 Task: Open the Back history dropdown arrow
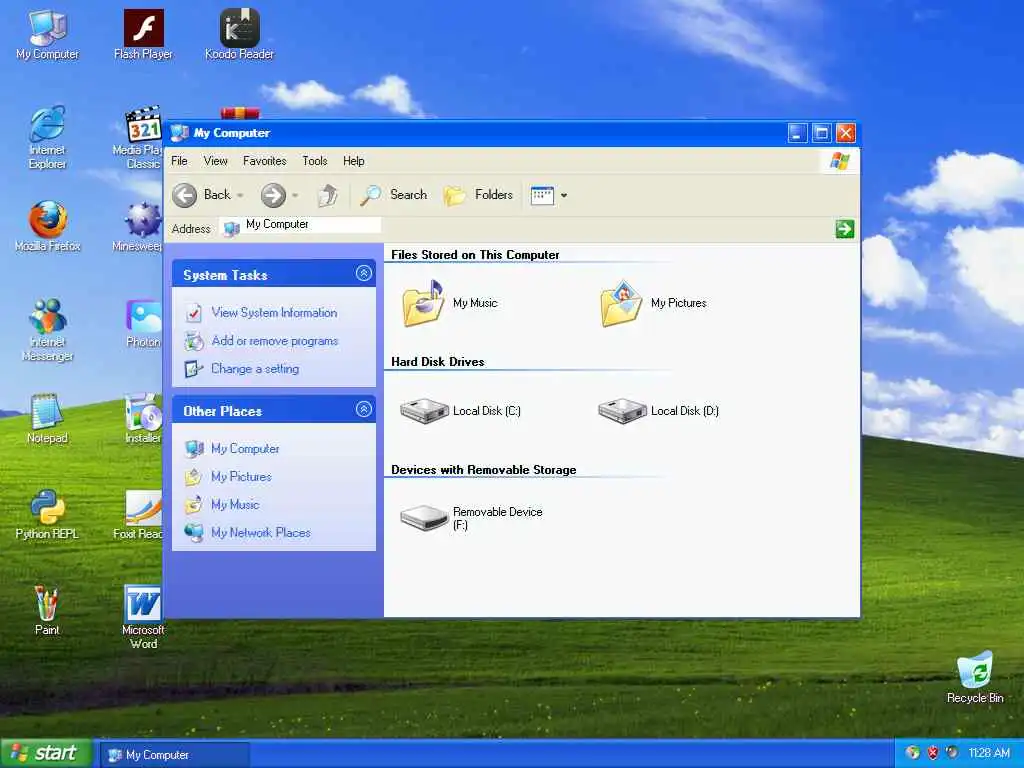click(240, 195)
